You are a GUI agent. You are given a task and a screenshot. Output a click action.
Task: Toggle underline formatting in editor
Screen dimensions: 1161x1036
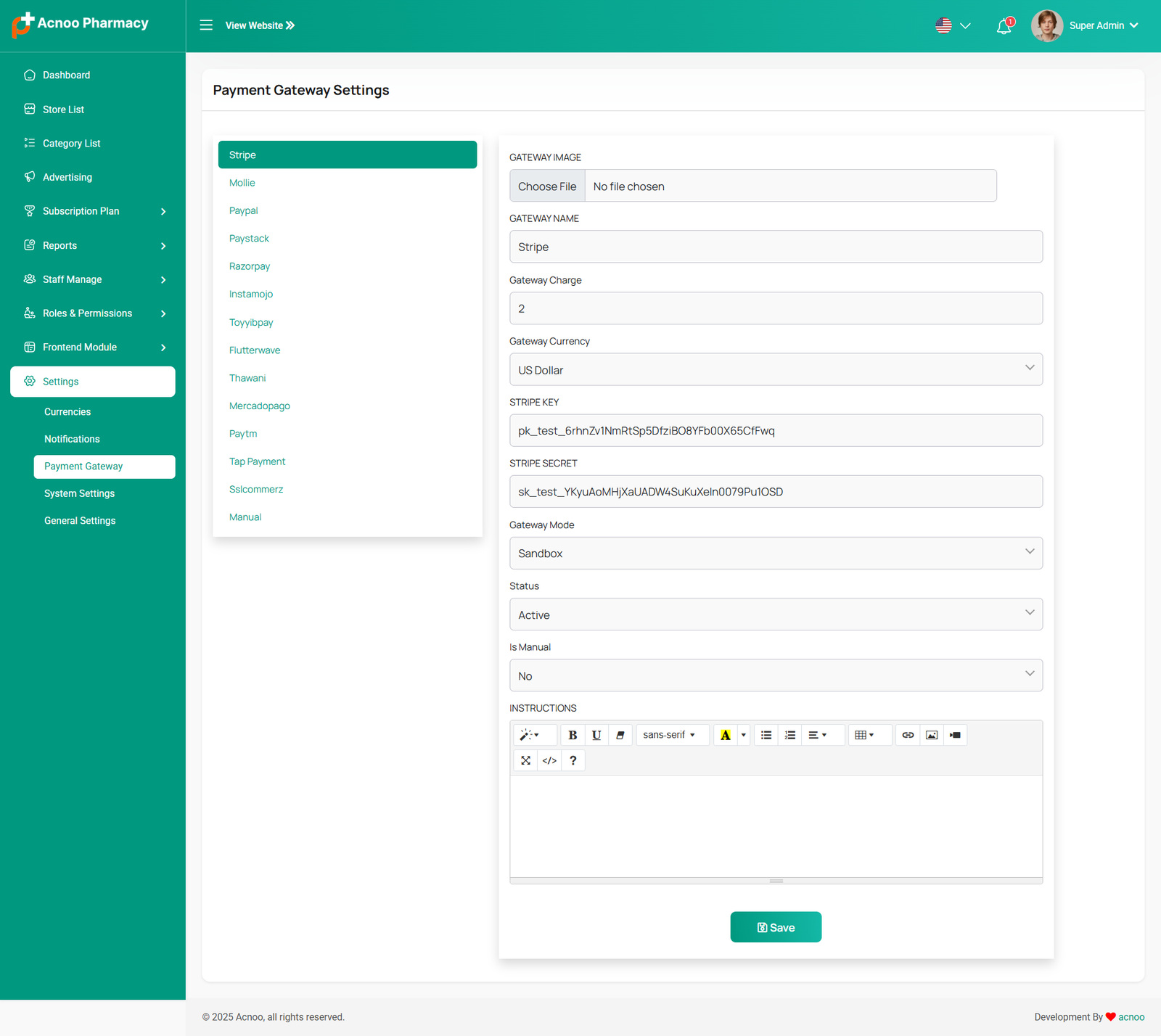point(596,735)
